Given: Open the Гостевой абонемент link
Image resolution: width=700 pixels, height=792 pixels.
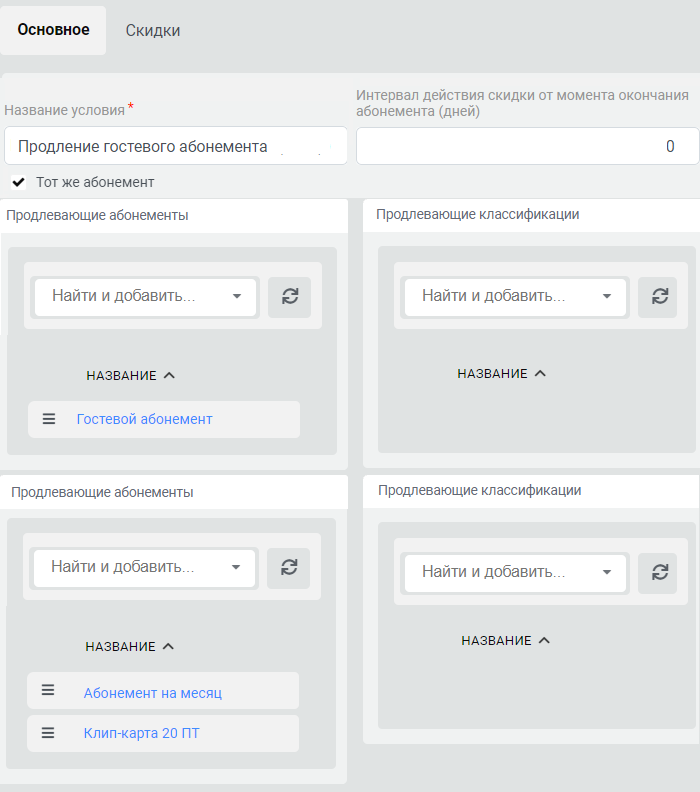Looking at the screenshot, I should (x=144, y=419).
